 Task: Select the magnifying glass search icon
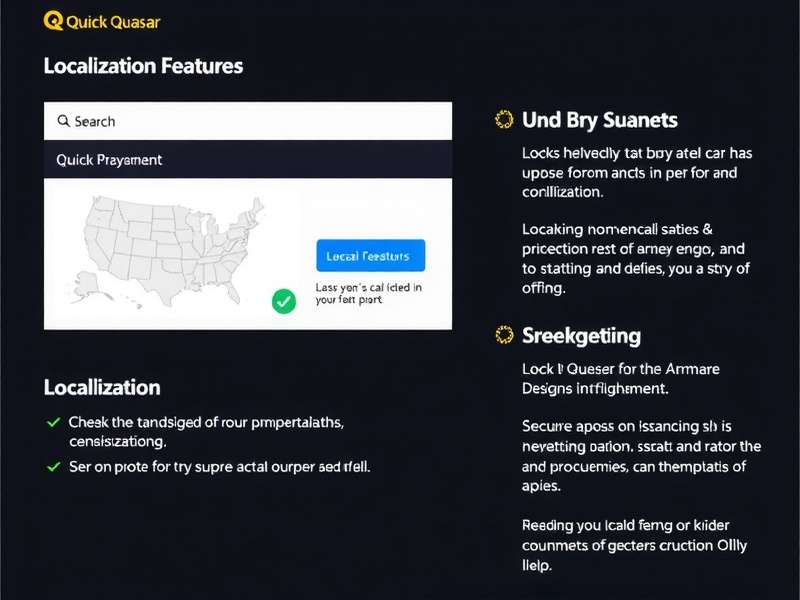pos(65,120)
